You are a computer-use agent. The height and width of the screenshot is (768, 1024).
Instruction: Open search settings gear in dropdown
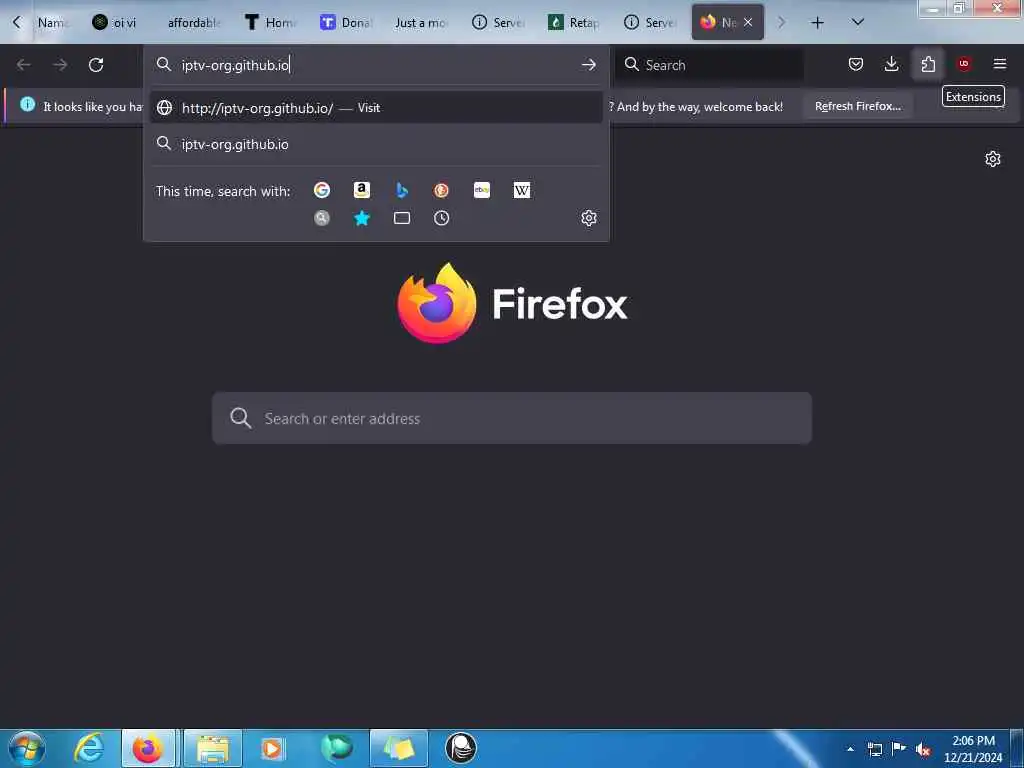(589, 218)
